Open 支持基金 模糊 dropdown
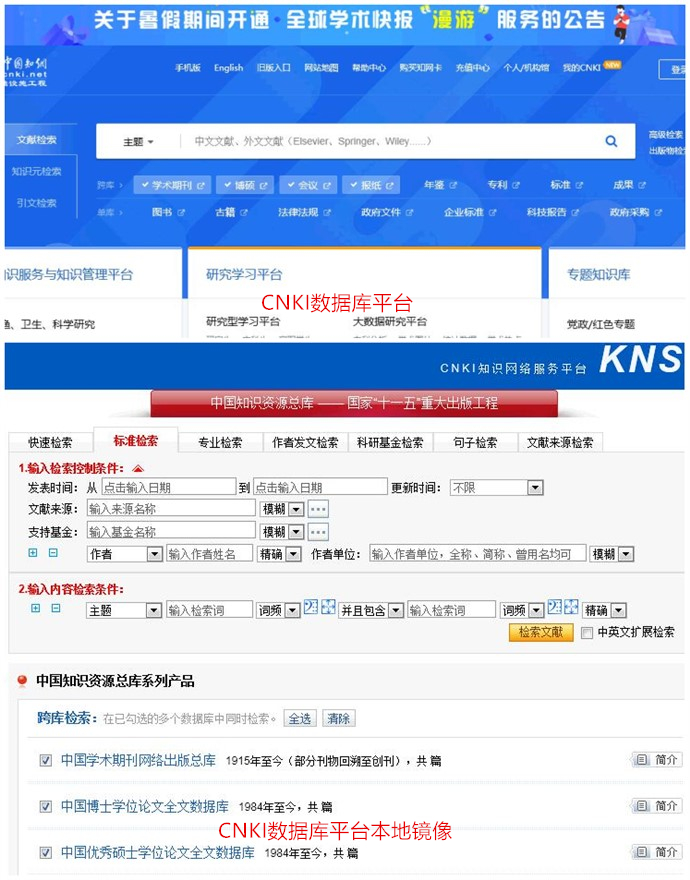Image resolution: width=690 pixels, height=880 pixels. point(282,531)
